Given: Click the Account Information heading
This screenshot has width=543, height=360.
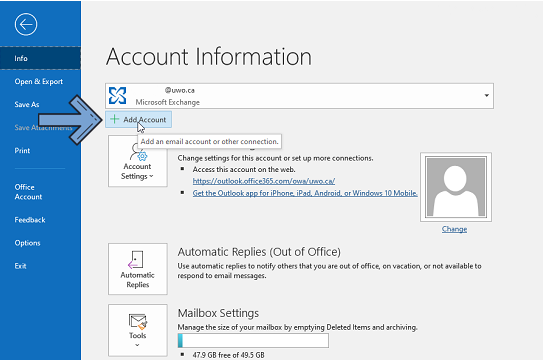Looking at the screenshot, I should 209,56.
